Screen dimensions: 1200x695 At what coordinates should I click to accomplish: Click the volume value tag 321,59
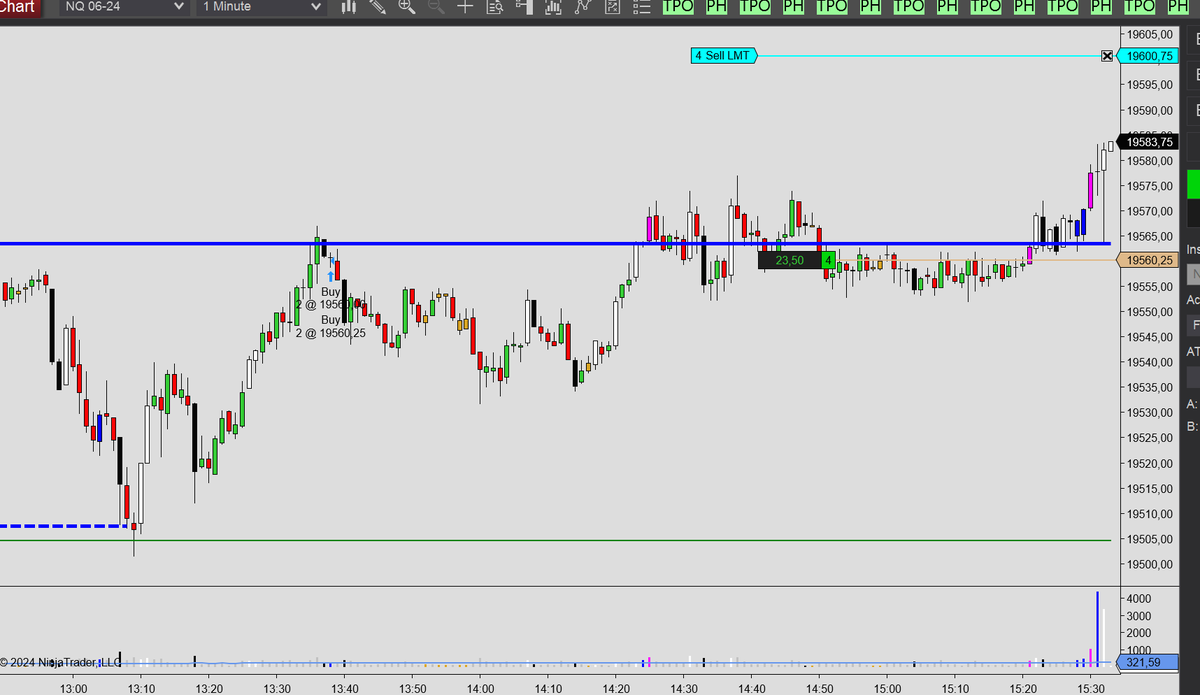point(1148,662)
